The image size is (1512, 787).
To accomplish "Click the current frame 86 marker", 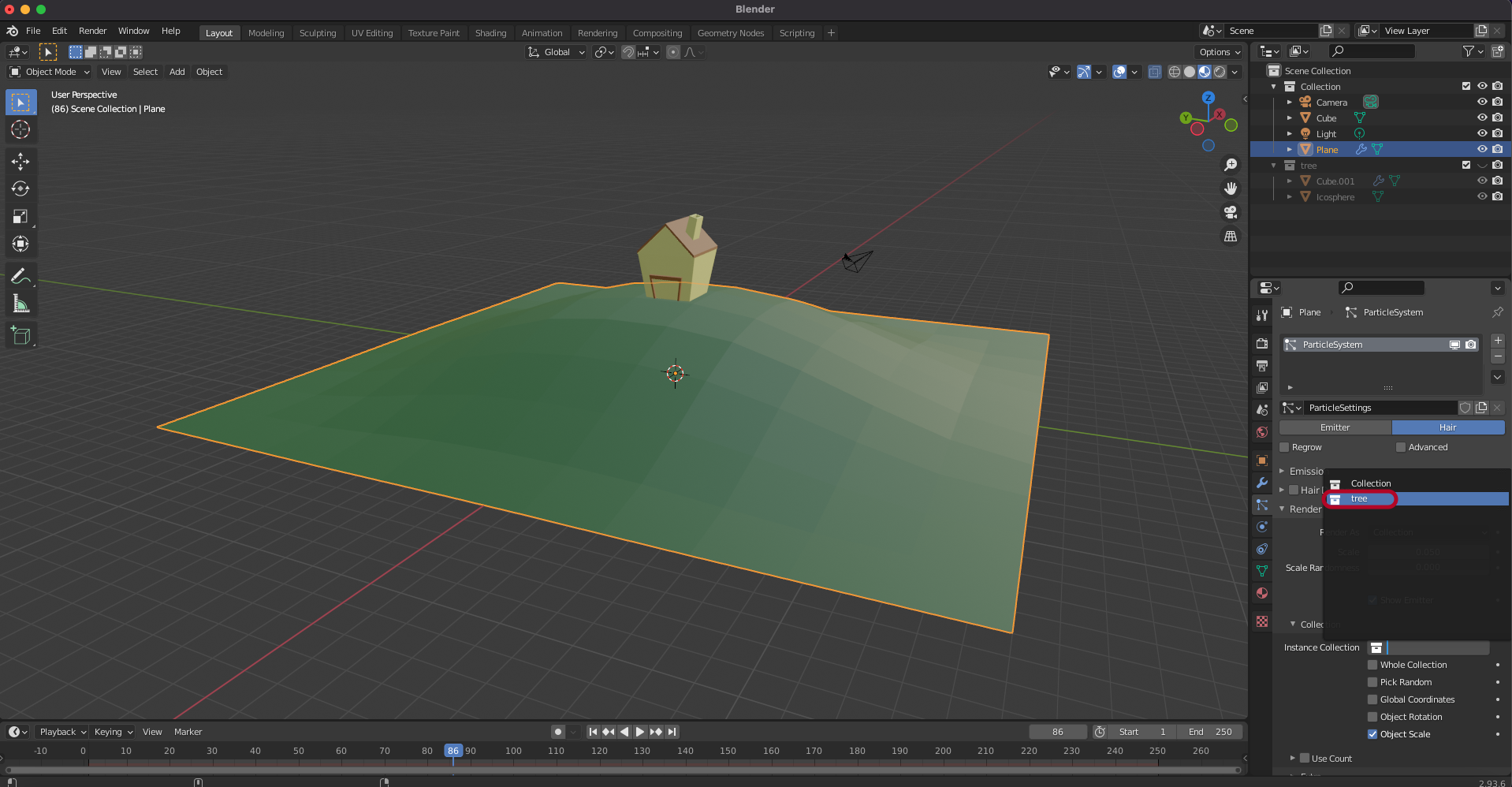I will click(452, 751).
